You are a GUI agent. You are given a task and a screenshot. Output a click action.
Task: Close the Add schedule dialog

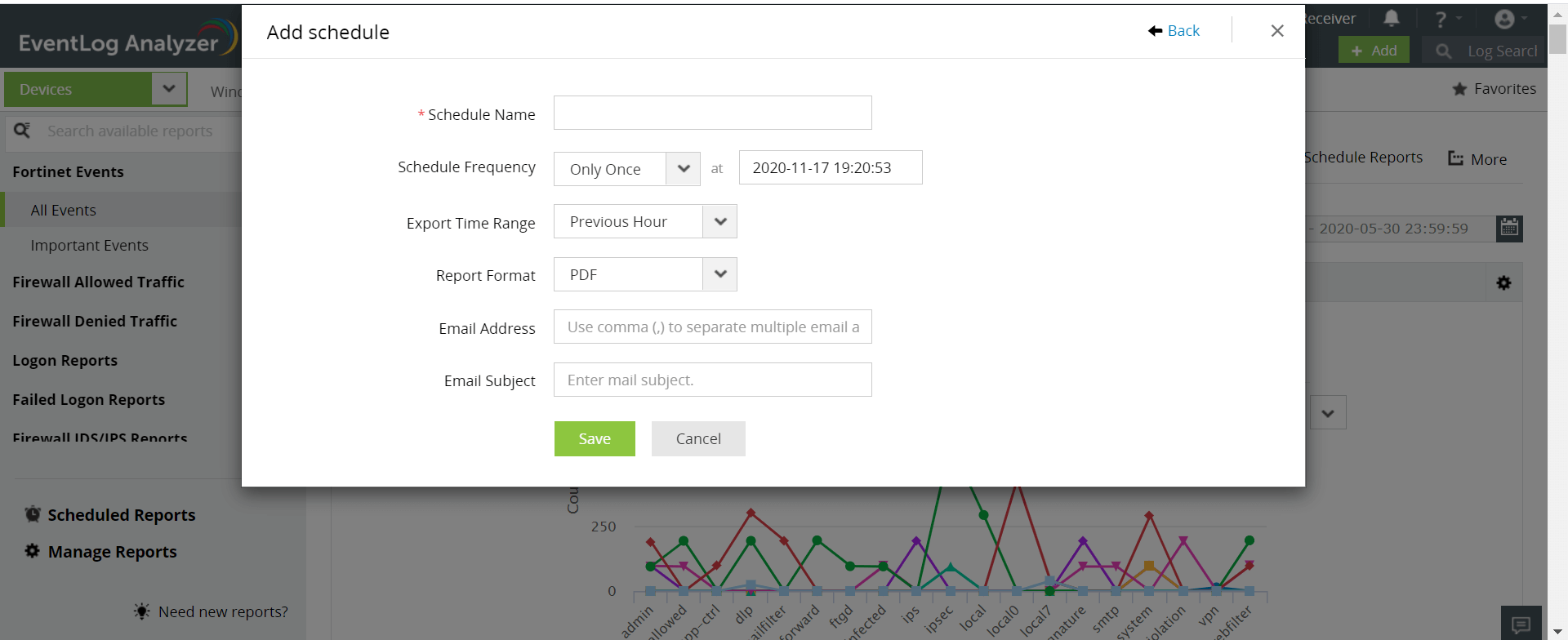pyautogui.click(x=1277, y=31)
